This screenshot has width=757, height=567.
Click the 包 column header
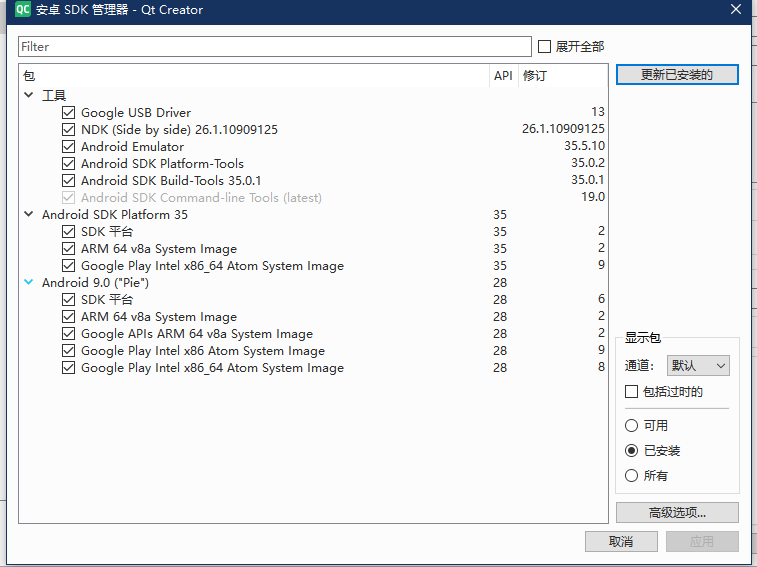(254, 75)
